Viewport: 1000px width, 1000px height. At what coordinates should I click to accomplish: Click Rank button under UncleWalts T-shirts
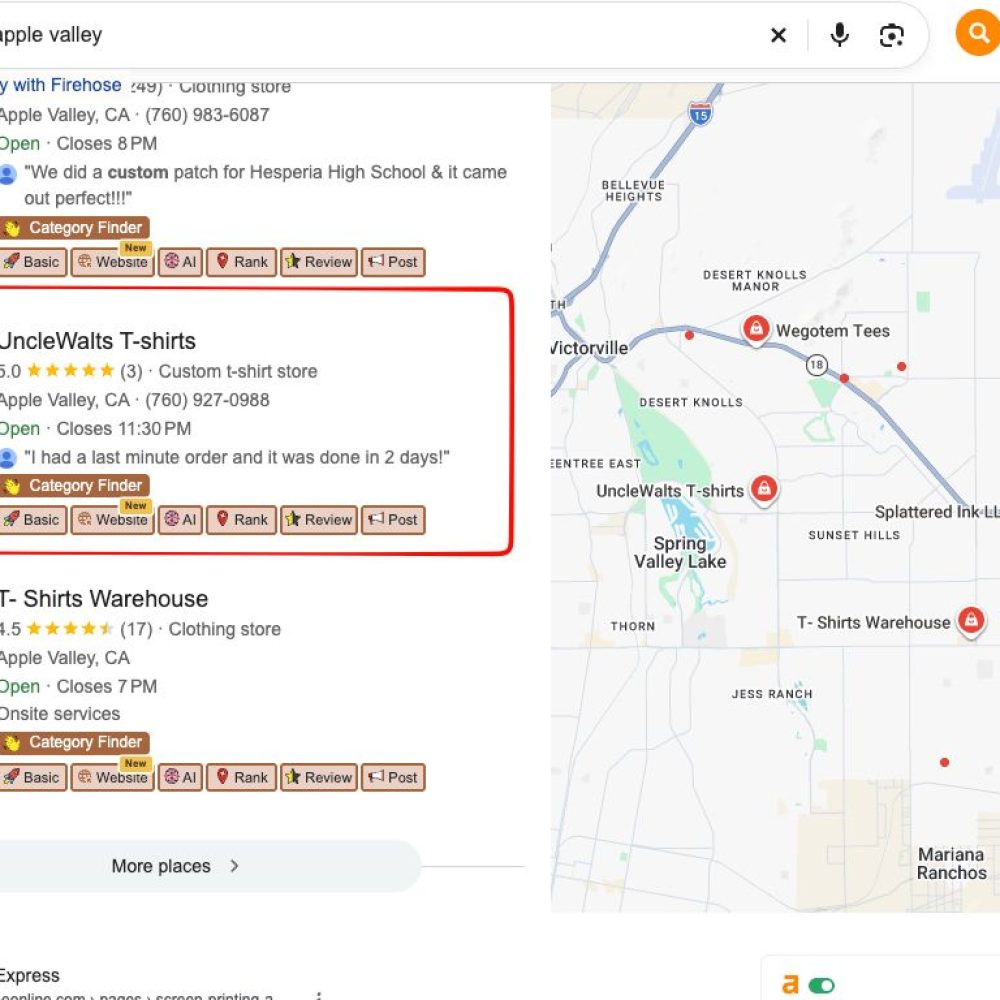pos(242,520)
